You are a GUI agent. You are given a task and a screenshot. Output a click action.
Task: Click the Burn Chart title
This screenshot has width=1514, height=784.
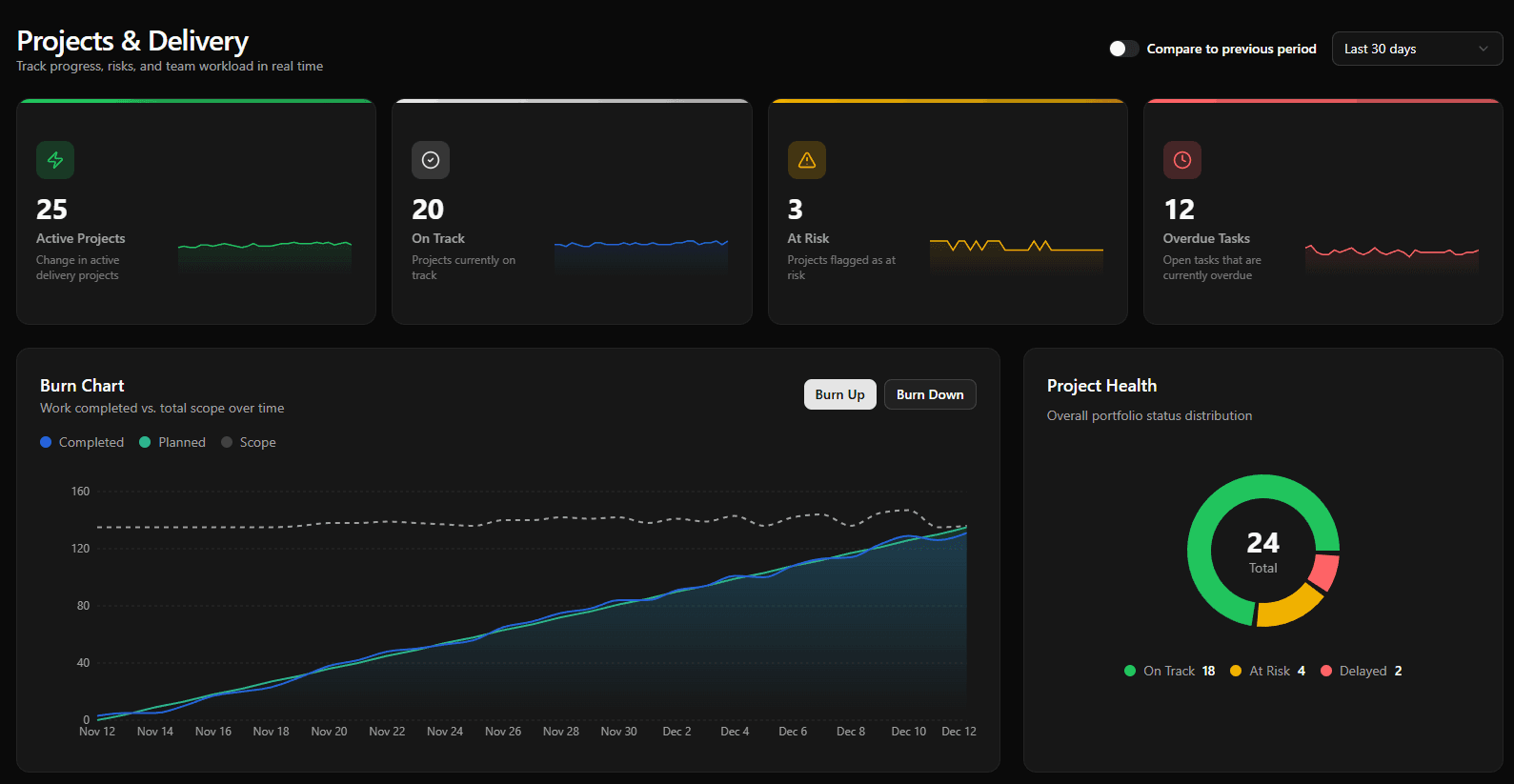(x=82, y=386)
